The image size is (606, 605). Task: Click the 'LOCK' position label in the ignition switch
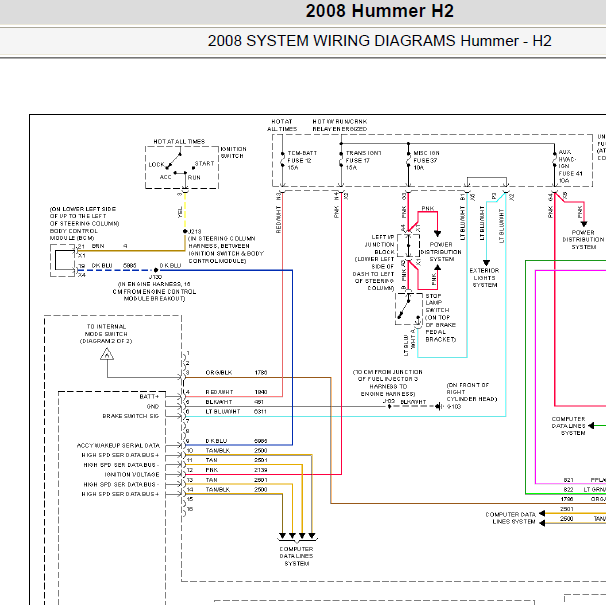coord(157,164)
